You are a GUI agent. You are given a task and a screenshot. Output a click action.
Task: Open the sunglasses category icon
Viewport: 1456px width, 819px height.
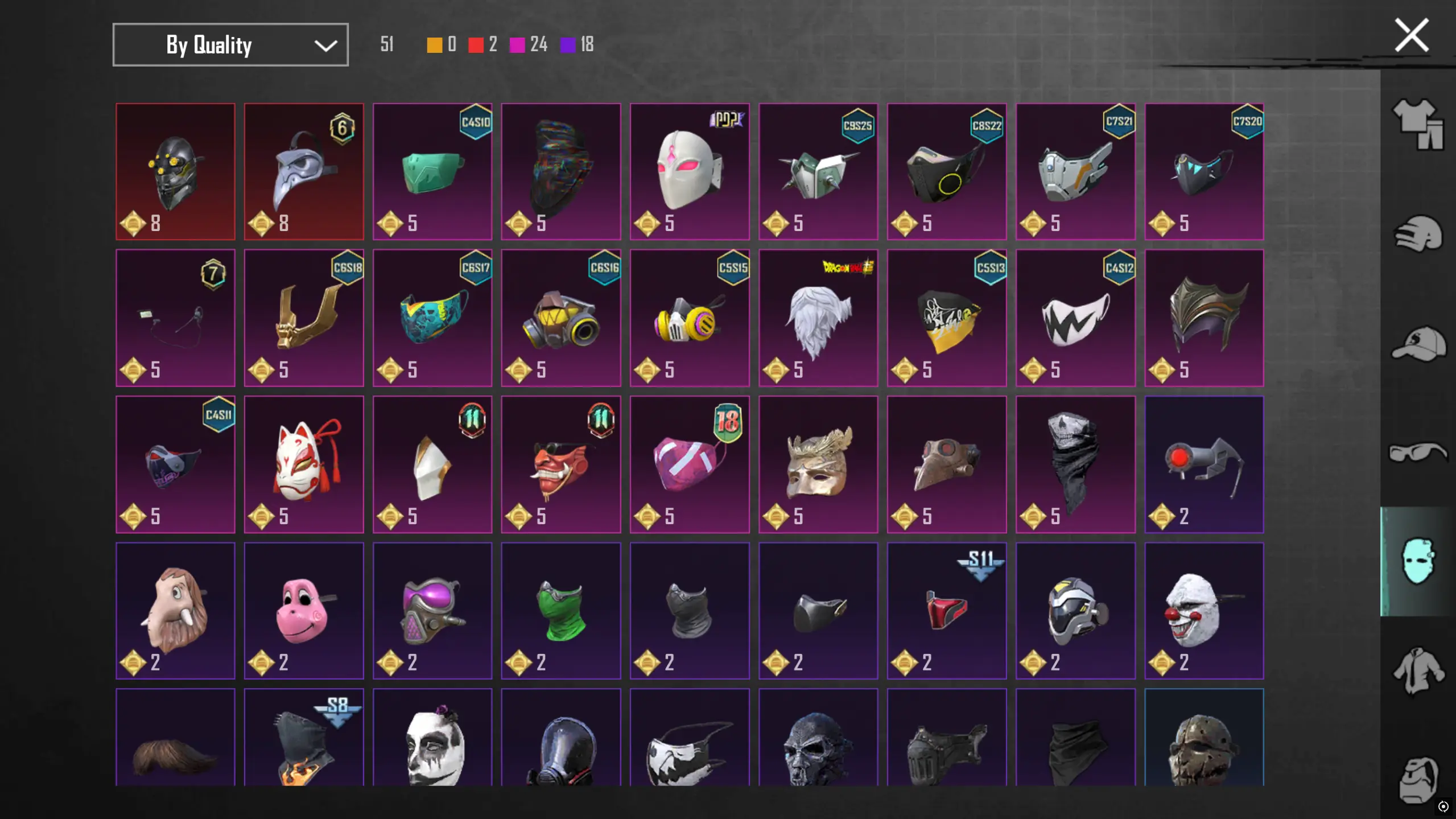click(1418, 452)
